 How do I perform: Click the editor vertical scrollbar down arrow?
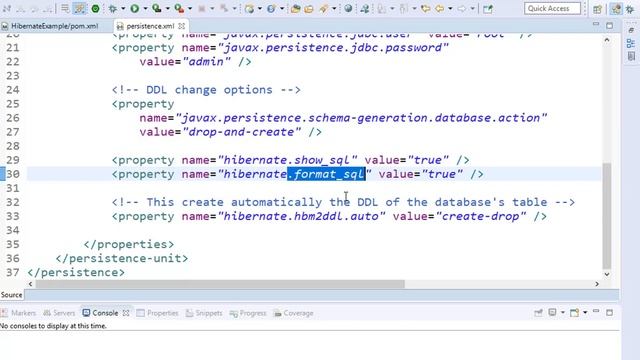607,274
